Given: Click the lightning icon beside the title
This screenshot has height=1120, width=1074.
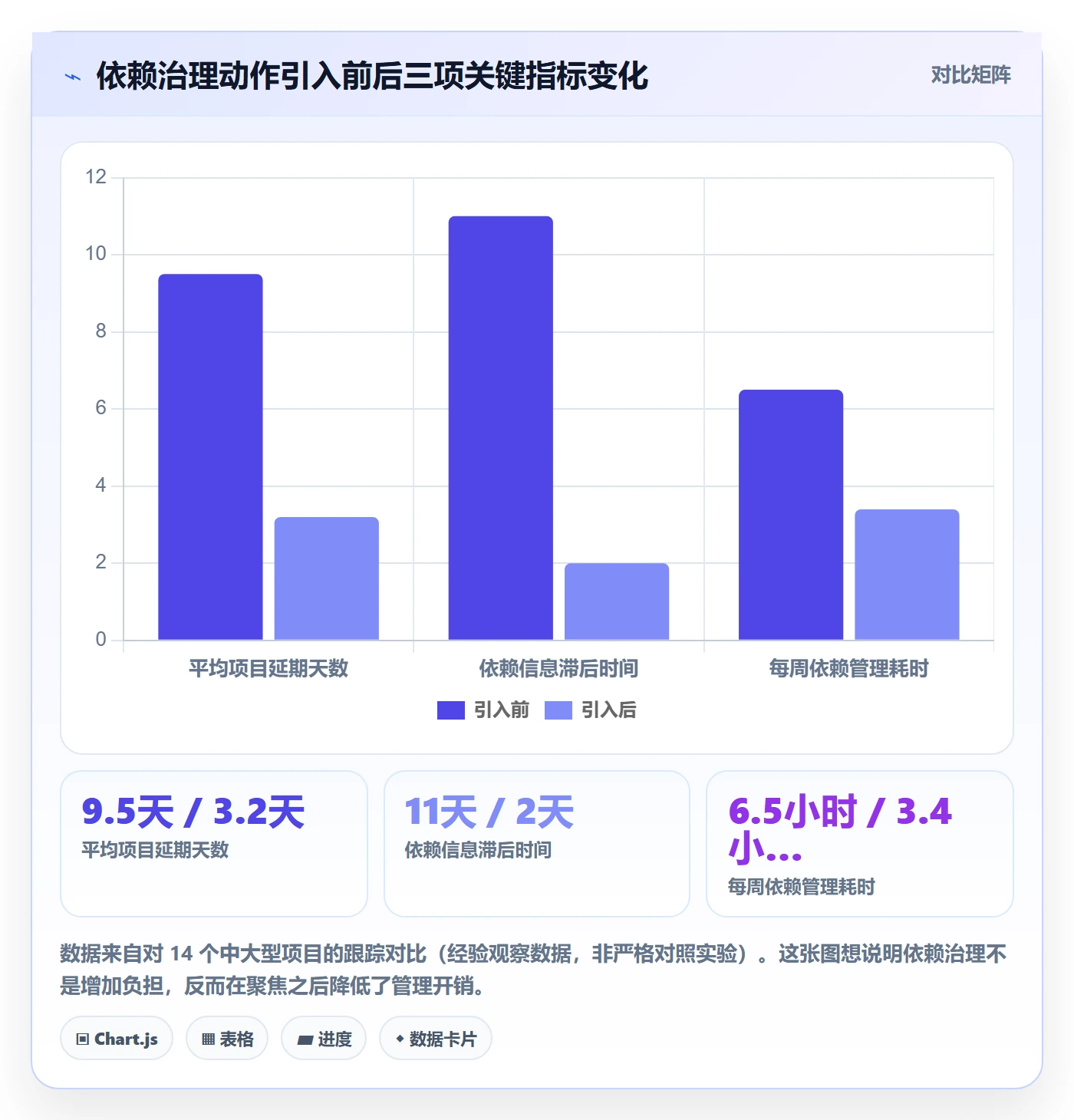Looking at the screenshot, I should click(73, 77).
